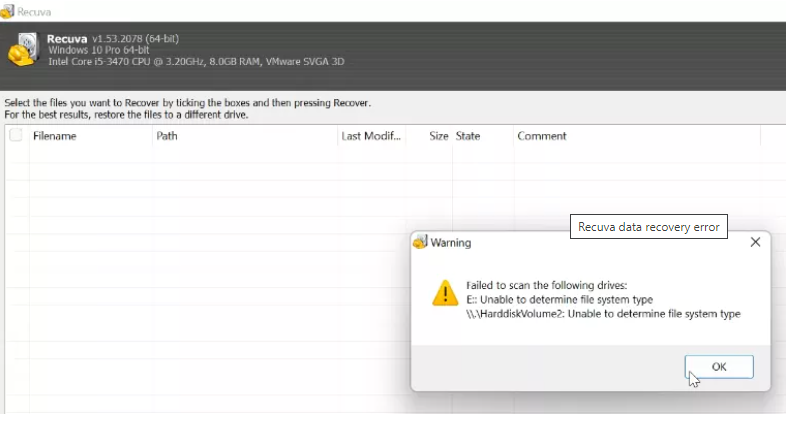Close the Warning dialog with the X
Screen dimensions: 794x426
pos(755,242)
